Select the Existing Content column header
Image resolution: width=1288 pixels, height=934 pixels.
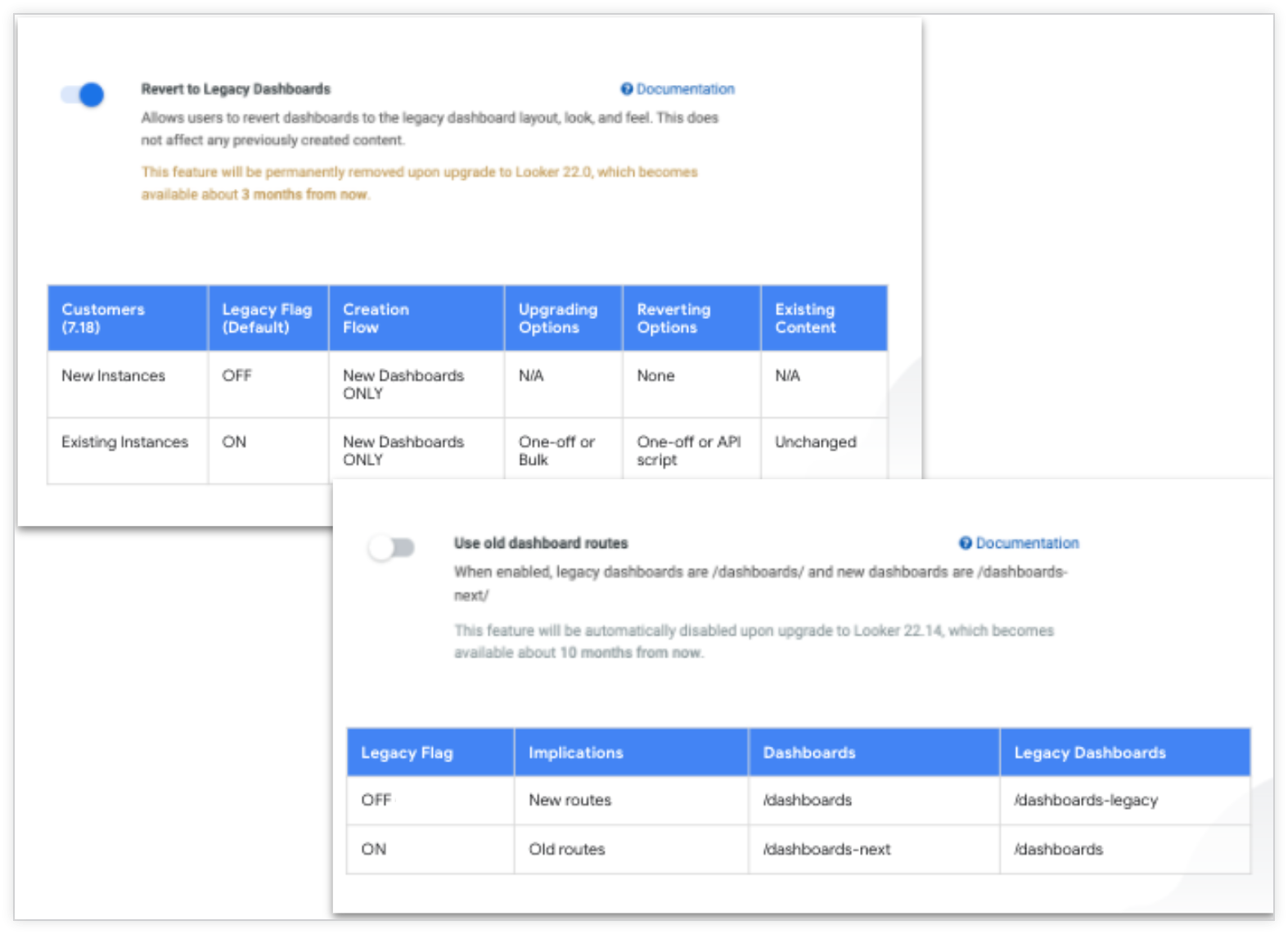[x=805, y=318]
